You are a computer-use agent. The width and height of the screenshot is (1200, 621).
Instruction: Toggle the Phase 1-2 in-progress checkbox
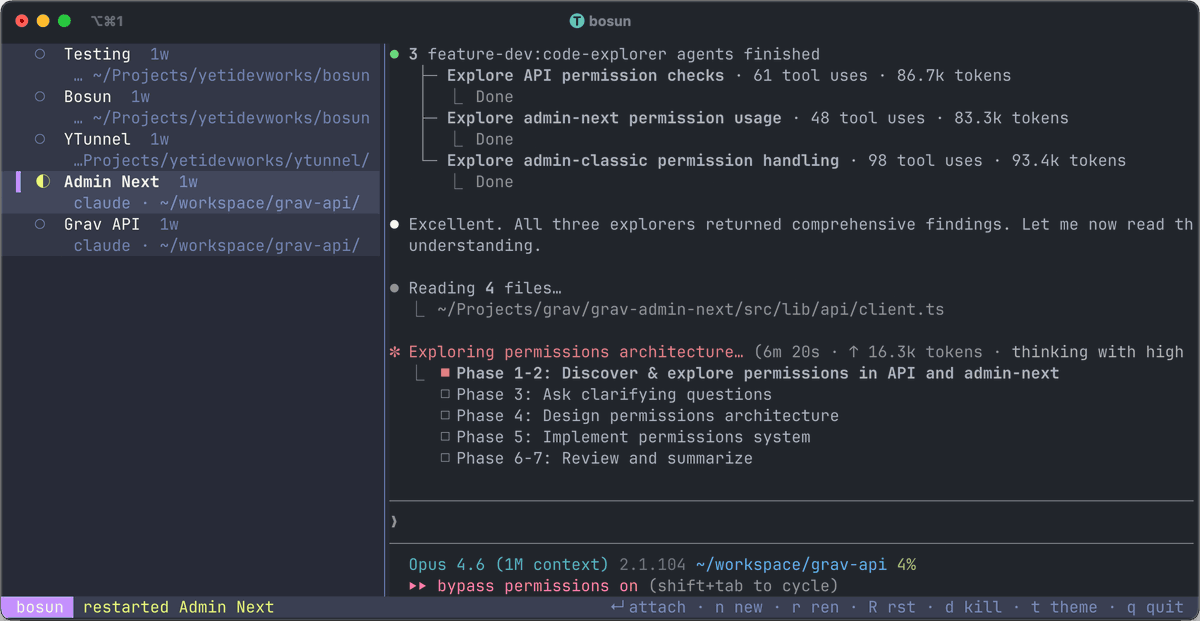(446, 373)
